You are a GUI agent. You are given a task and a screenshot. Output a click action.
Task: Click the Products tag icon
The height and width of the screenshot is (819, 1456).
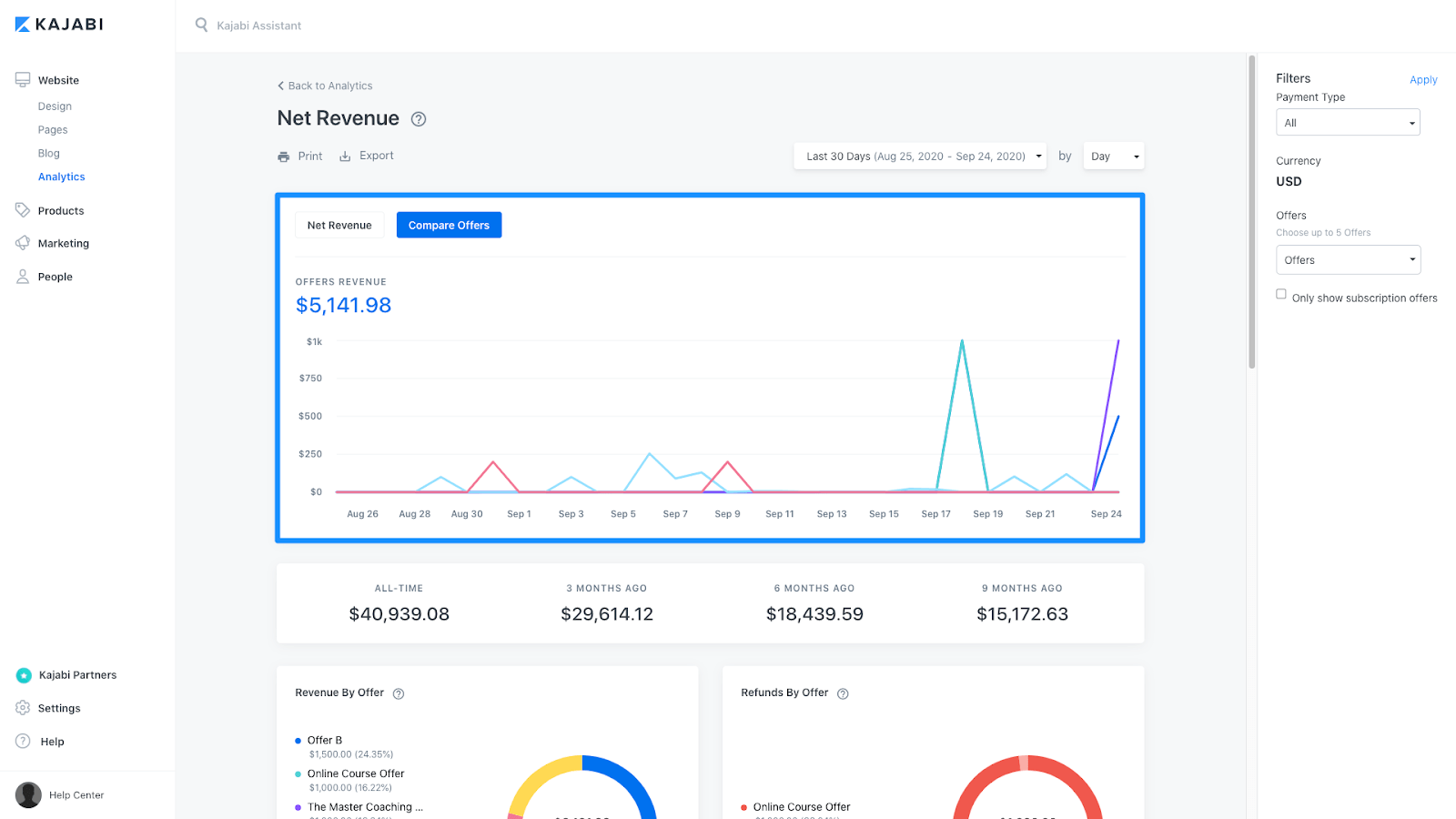pos(23,210)
